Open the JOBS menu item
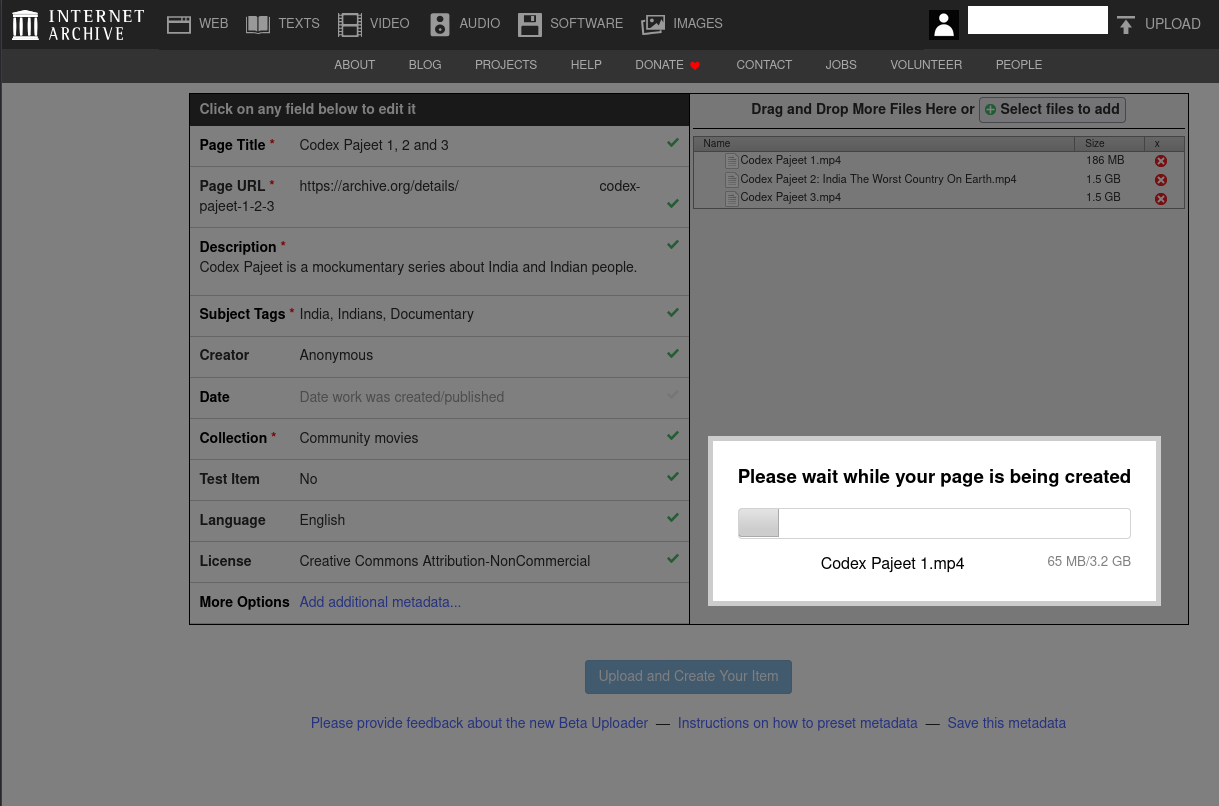 [x=841, y=65]
